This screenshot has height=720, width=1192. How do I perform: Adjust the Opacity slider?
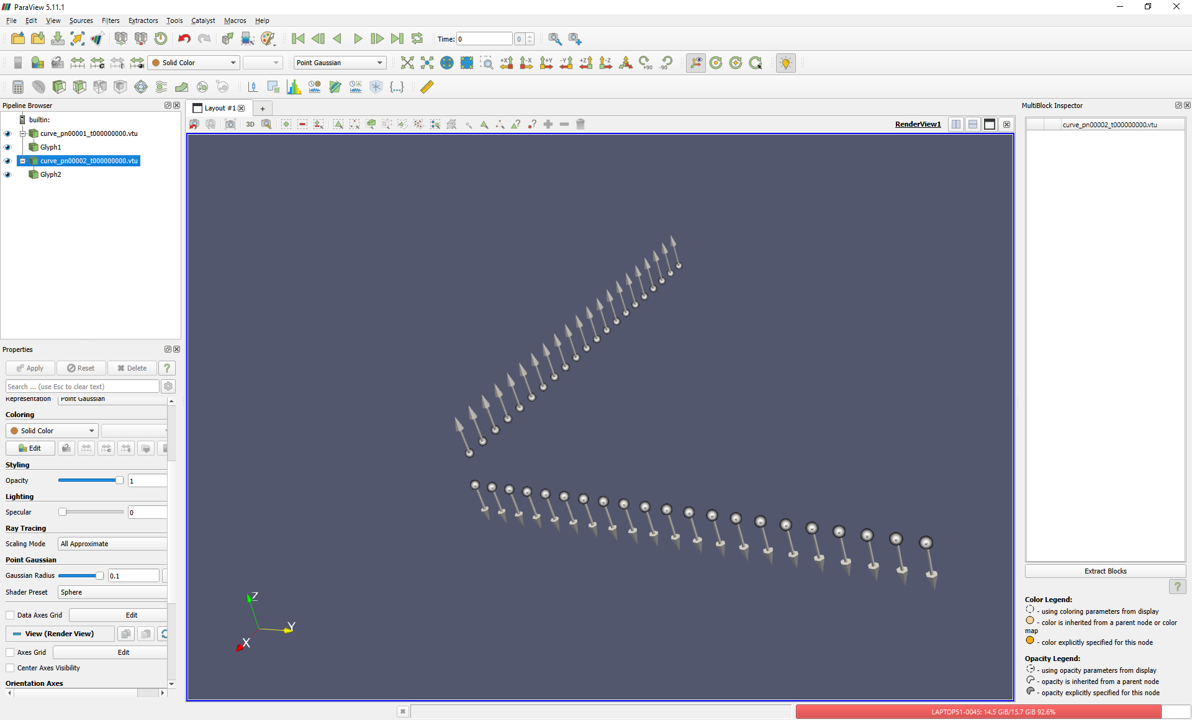click(x=90, y=481)
